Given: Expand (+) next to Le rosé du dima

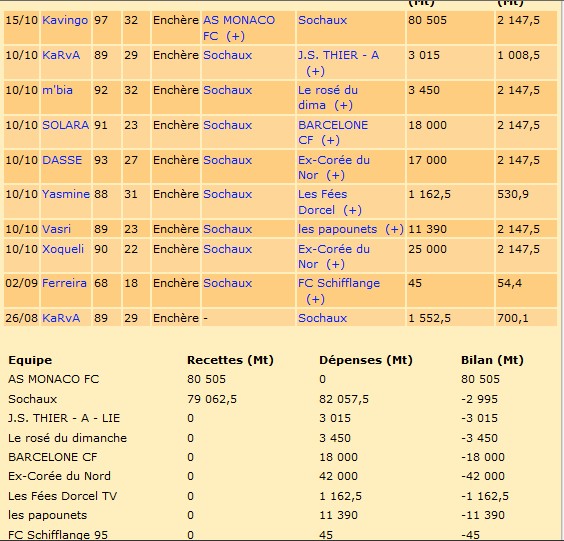Looking at the screenshot, I should 343,105.
